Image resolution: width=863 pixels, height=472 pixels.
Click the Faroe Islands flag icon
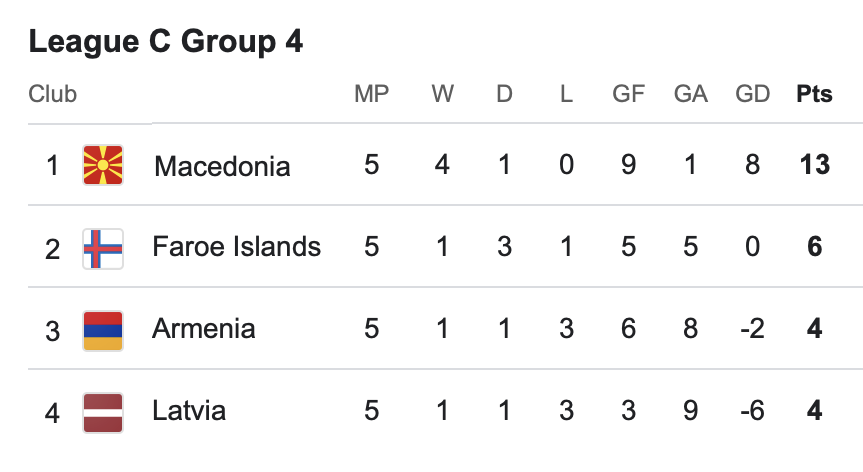102,247
